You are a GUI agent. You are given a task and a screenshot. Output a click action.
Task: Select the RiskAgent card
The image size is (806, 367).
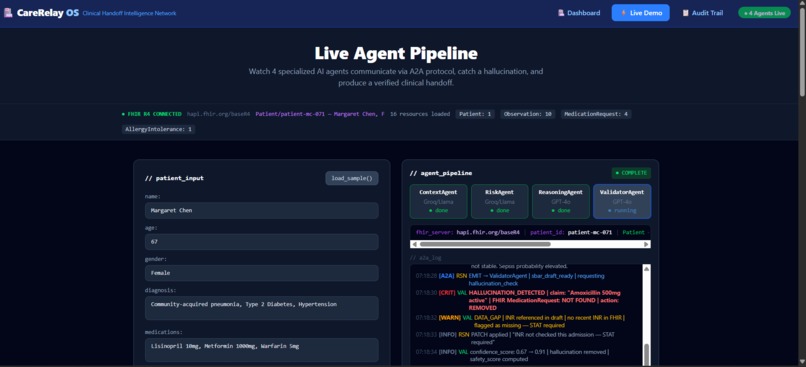499,201
